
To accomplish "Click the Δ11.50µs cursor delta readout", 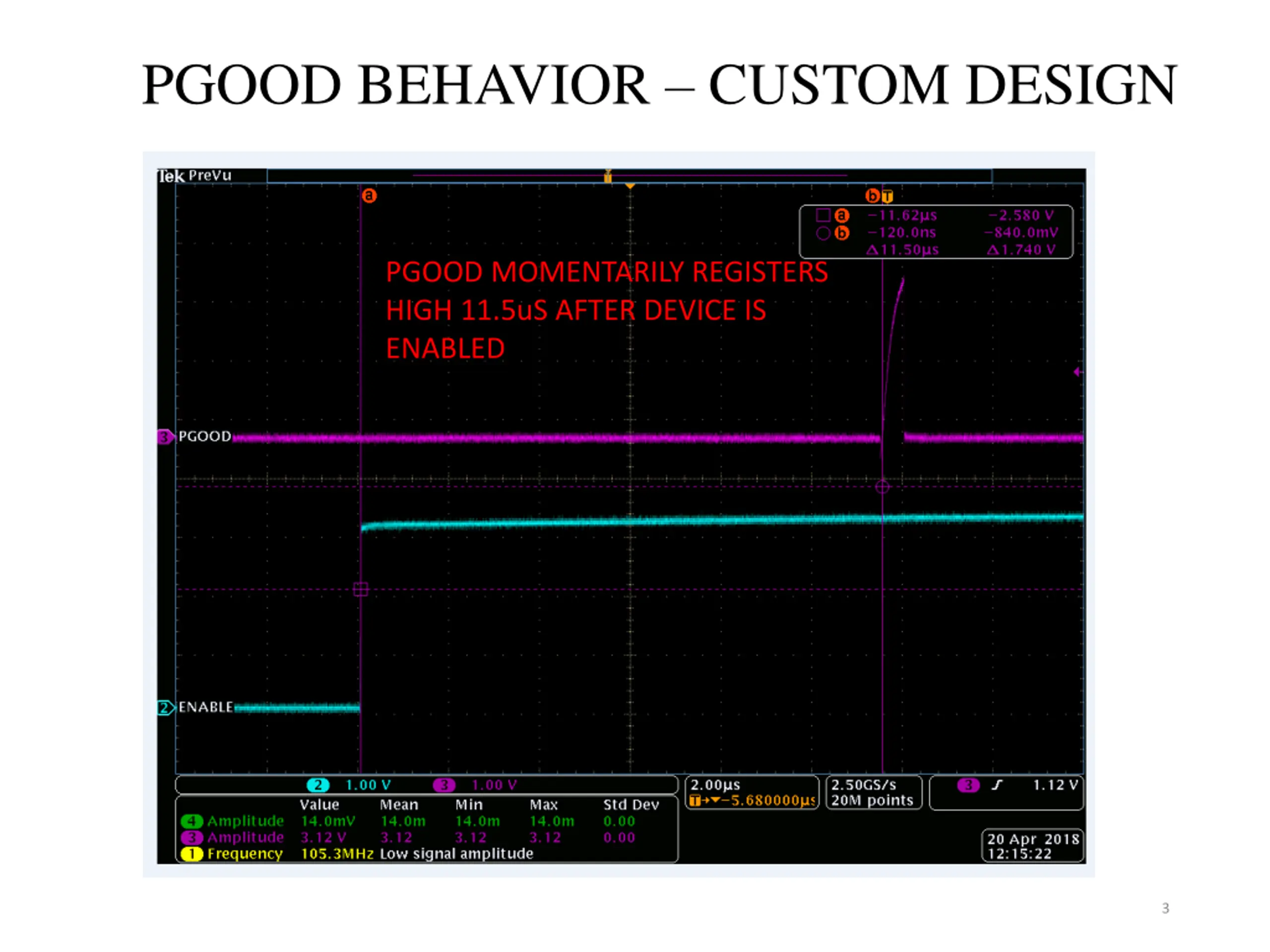I will pos(902,249).
